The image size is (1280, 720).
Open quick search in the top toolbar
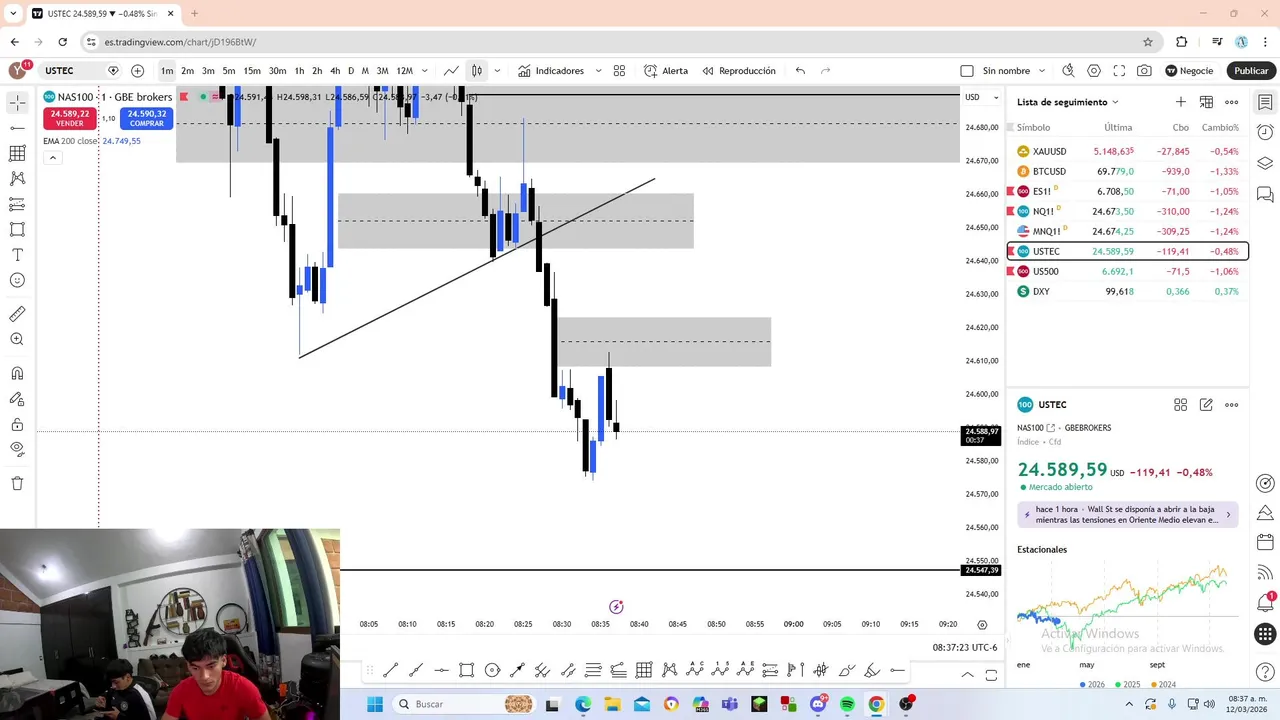pyautogui.click(x=1068, y=71)
